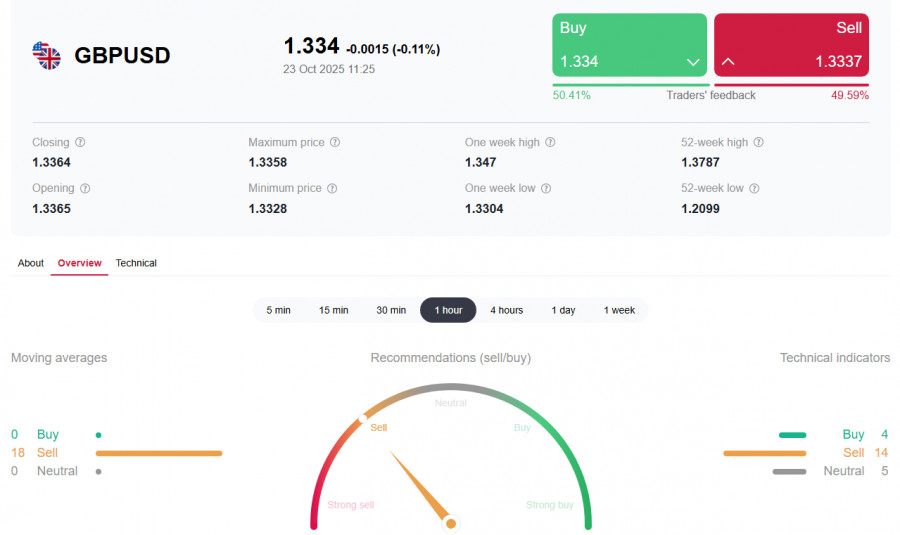This screenshot has width=900, height=535.
Task: Click the Maximum price help icon
Action: pos(335,142)
